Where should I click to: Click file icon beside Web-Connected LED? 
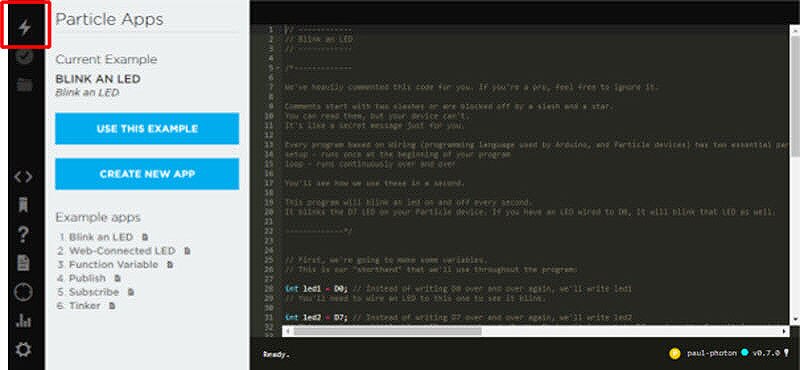coord(187,251)
